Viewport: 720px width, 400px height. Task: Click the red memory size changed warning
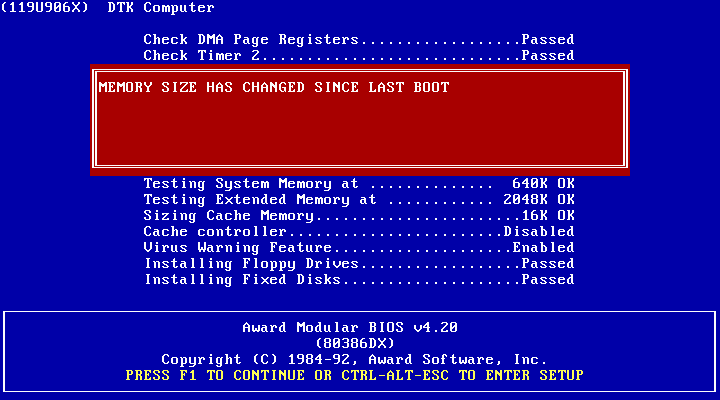[x=274, y=88]
